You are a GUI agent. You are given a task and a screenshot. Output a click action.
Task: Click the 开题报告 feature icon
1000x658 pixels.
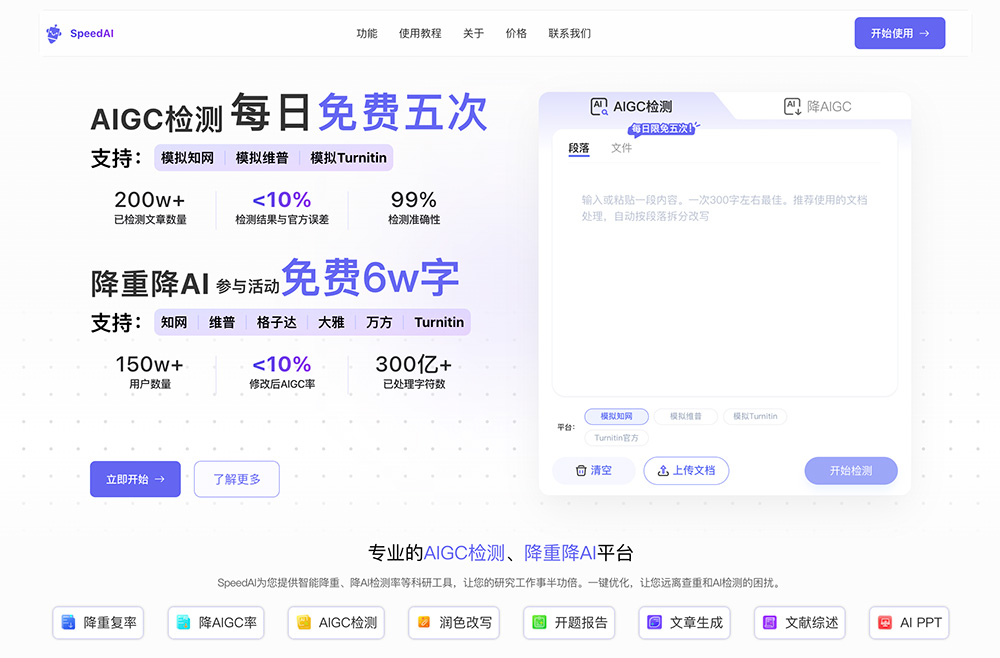click(x=540, y=622)
